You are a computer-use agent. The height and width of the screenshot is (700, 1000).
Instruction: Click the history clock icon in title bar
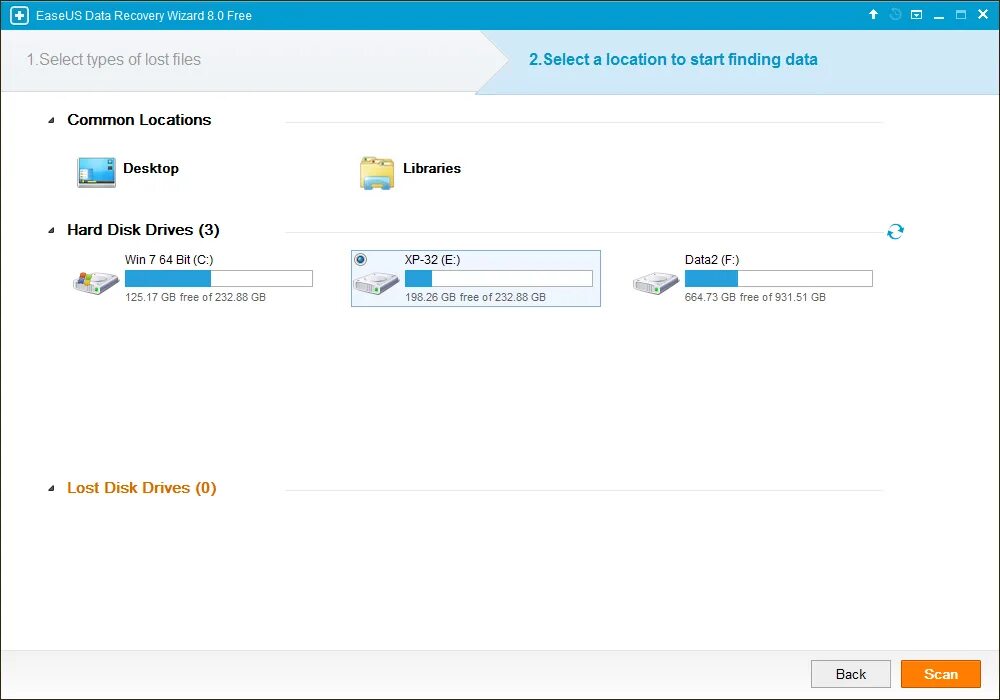pyautogui.click(x=895, y=14)
